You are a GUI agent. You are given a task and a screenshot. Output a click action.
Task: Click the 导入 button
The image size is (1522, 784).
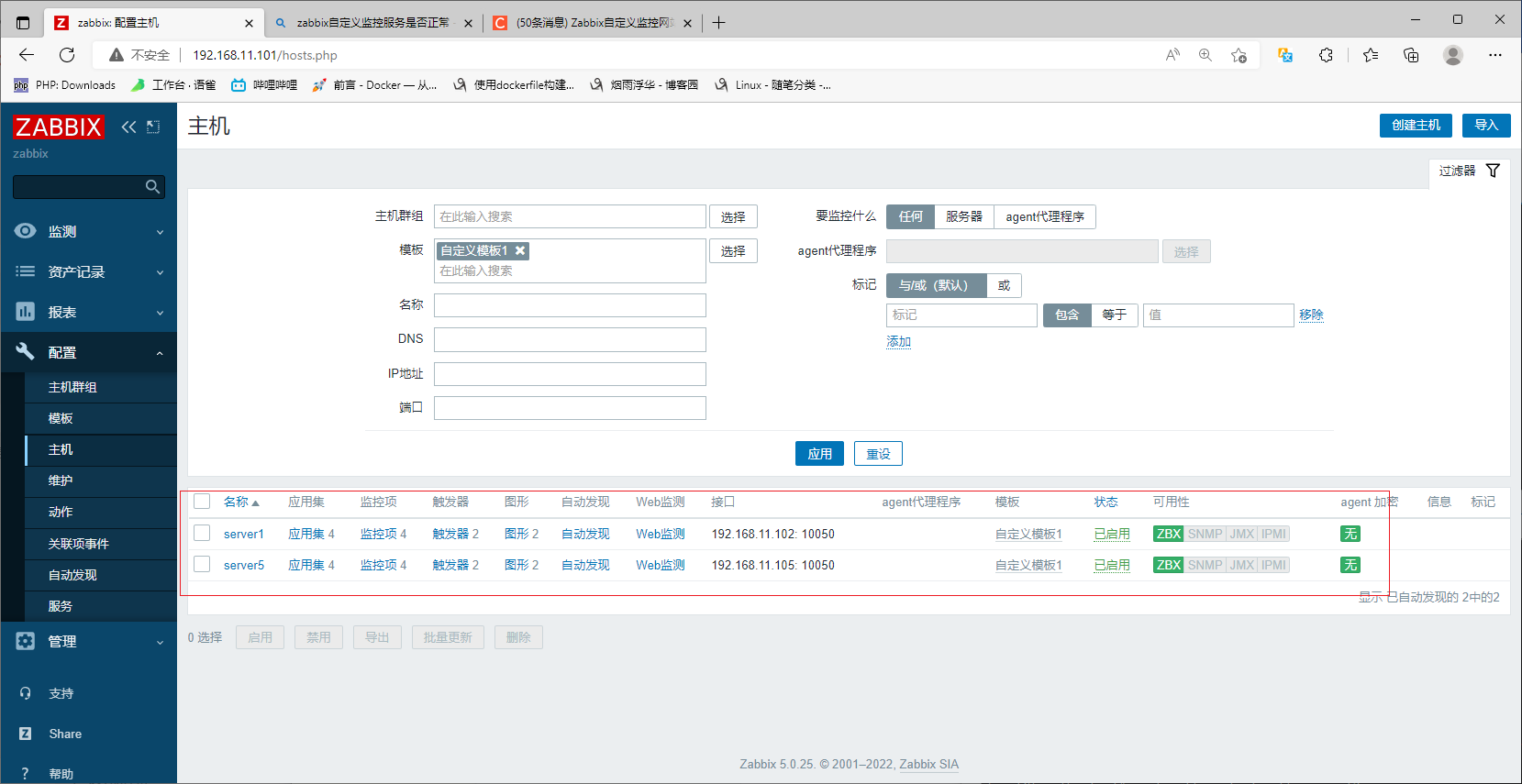tap(1486, 126)
